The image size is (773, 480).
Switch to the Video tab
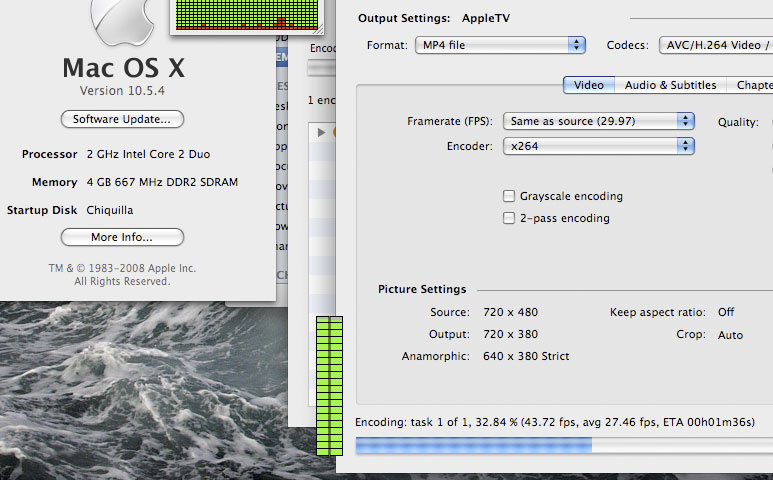point(589,85)
